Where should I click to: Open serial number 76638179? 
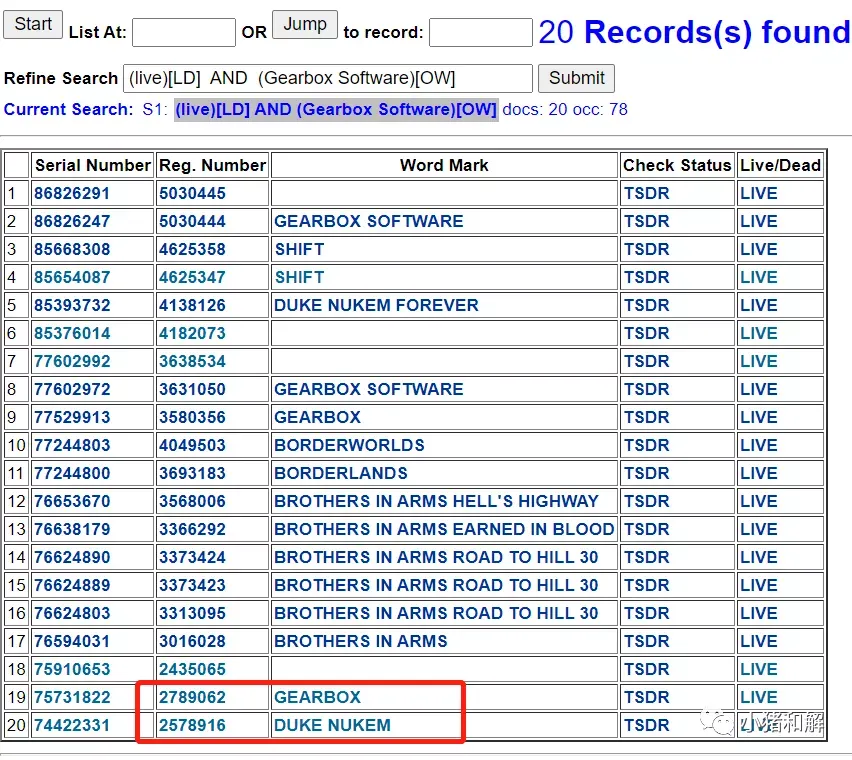tap(72, 529)
